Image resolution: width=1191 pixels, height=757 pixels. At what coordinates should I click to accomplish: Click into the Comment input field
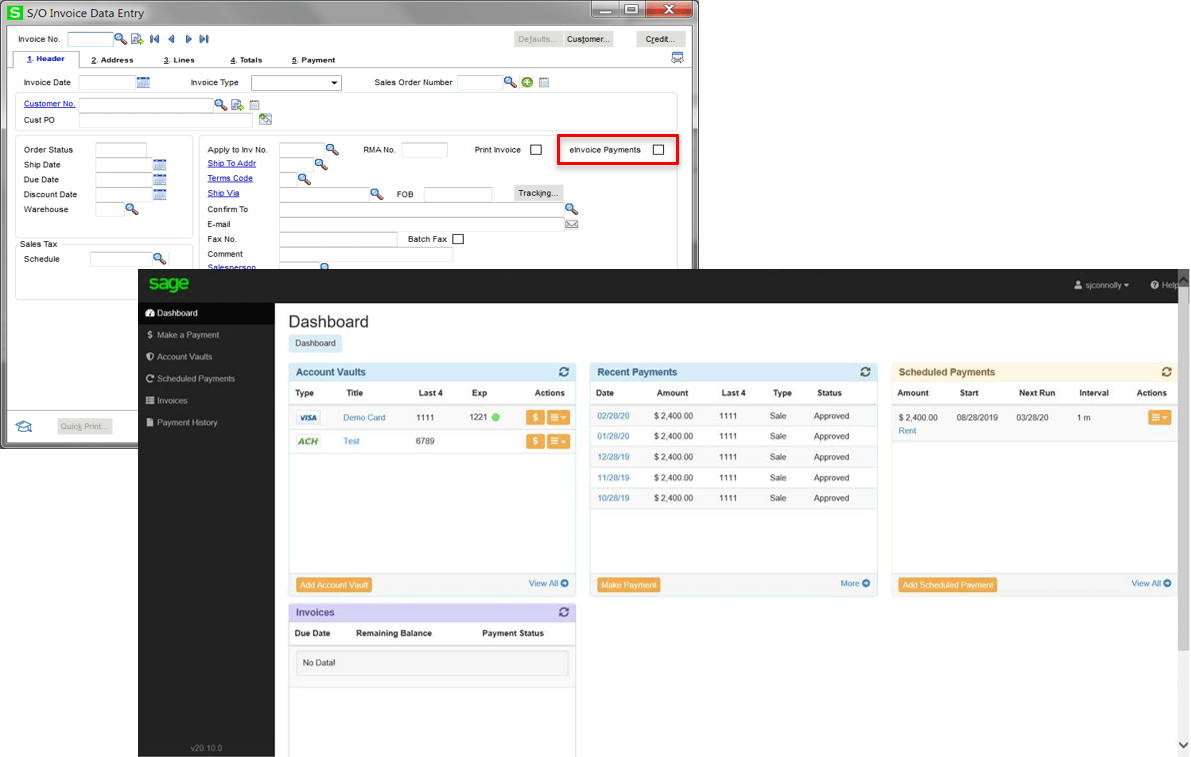[366, 254]
